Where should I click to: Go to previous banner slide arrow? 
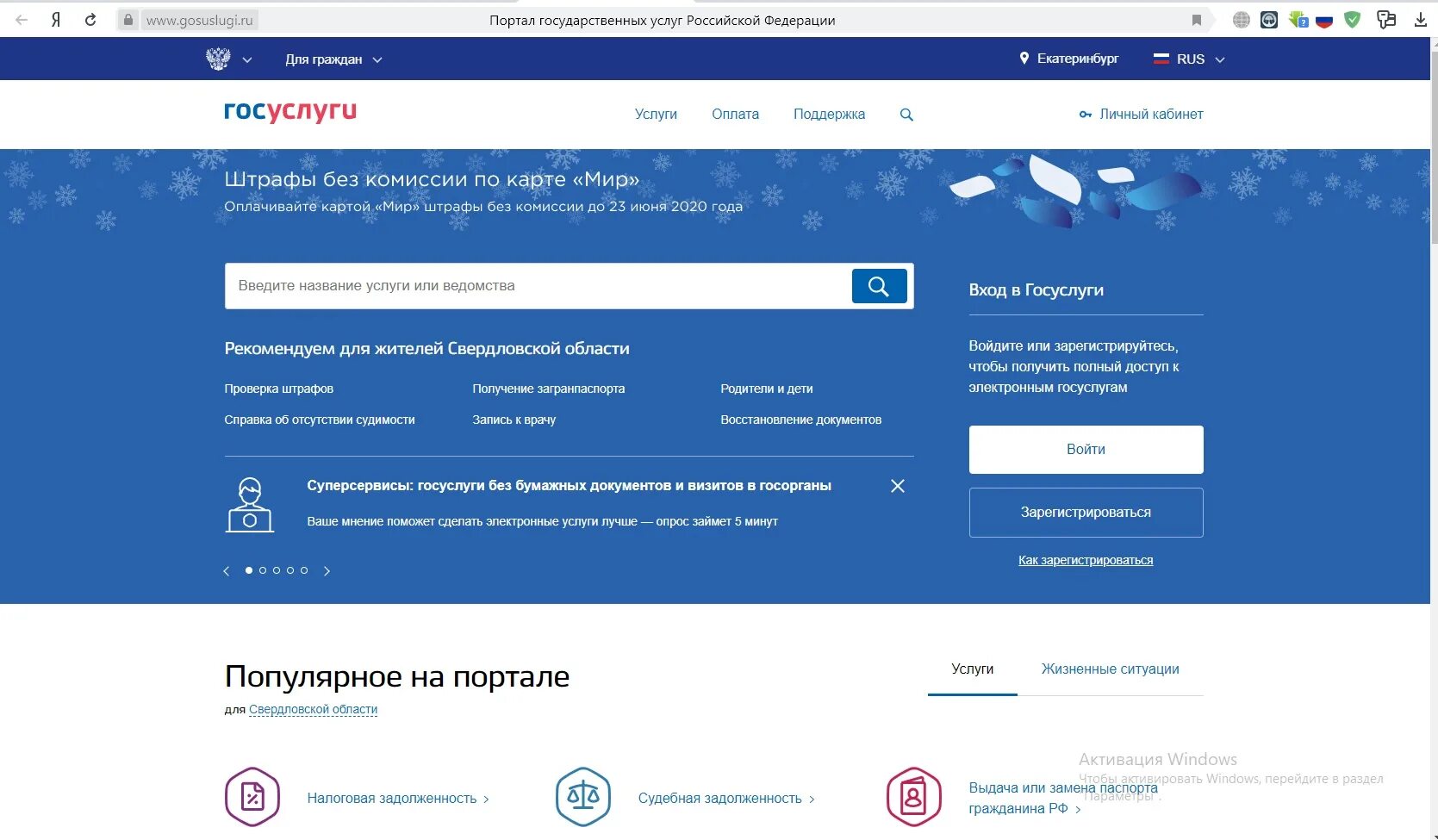227,570
